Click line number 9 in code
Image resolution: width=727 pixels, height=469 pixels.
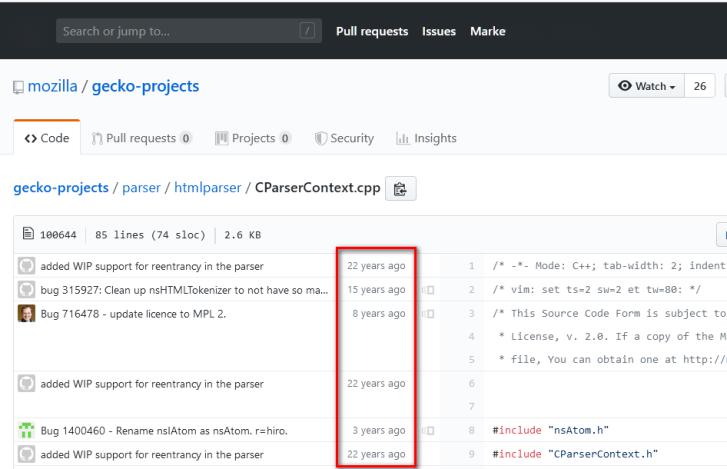tap(471, 454)
